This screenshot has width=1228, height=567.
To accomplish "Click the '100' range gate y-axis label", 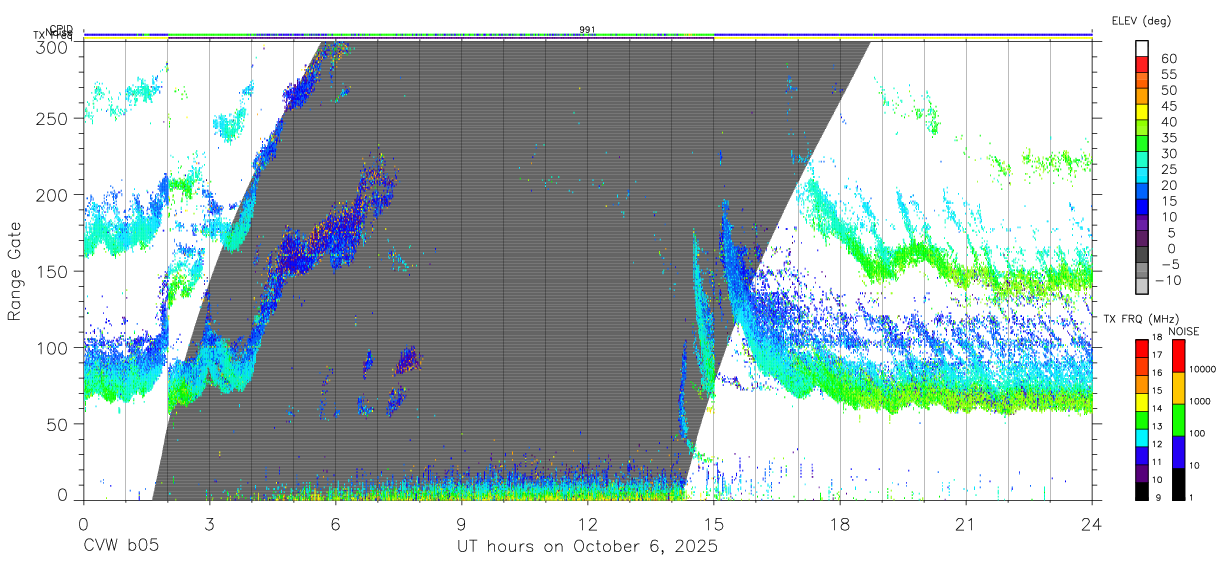I will coord(52,347).
